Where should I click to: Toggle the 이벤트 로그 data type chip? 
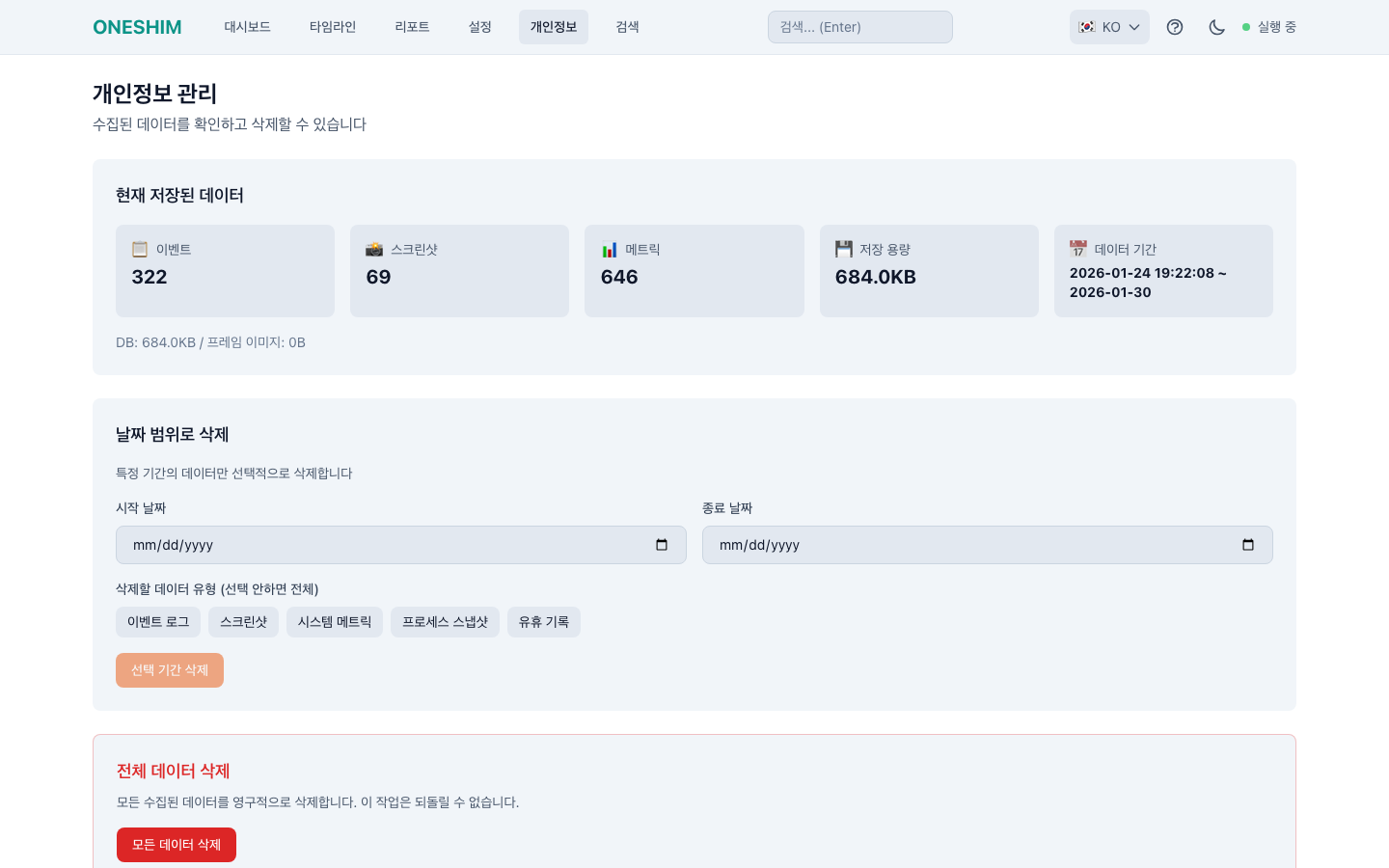pos(158,622)
